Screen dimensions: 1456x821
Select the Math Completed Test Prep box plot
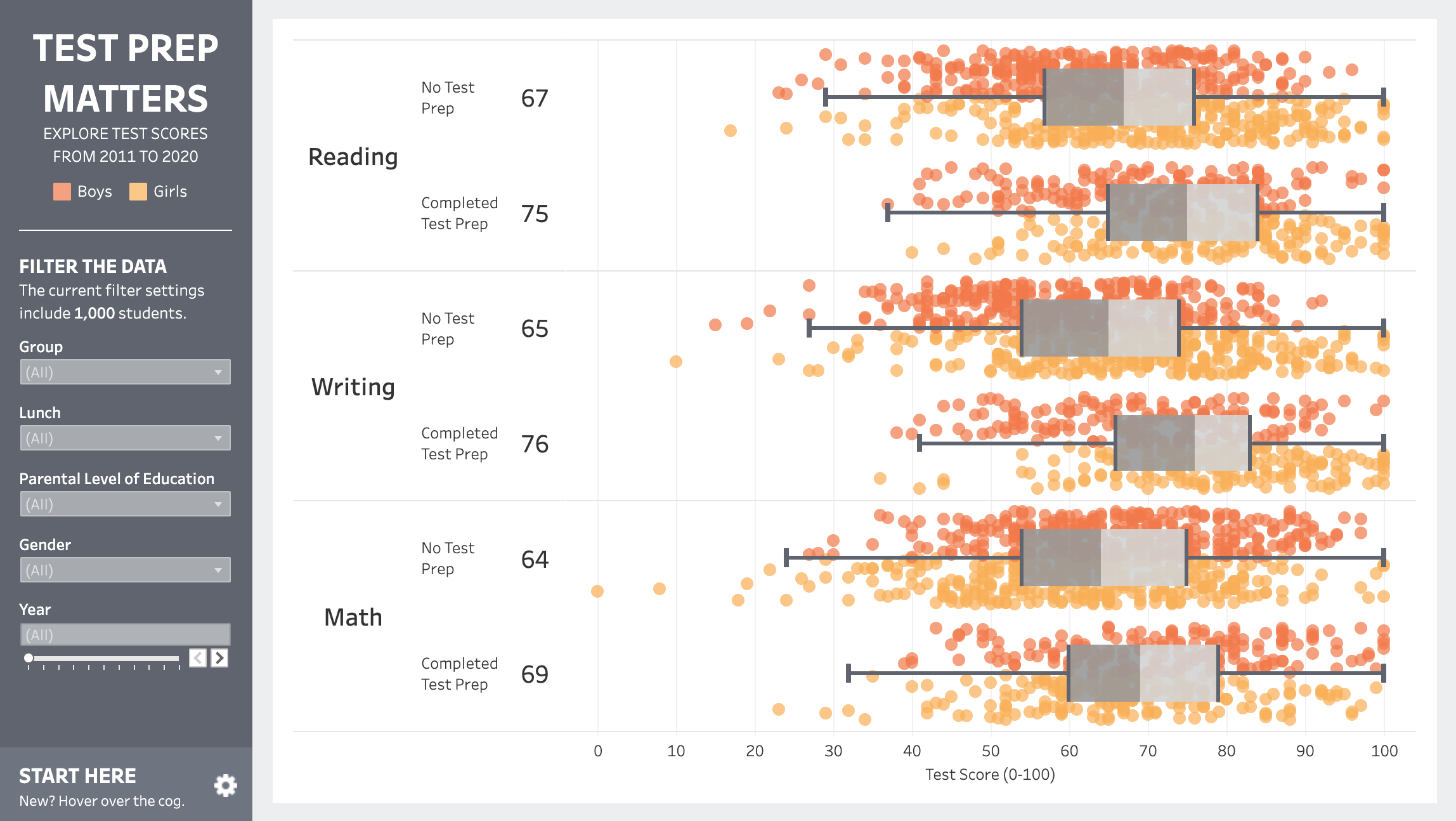point(1143,673)
